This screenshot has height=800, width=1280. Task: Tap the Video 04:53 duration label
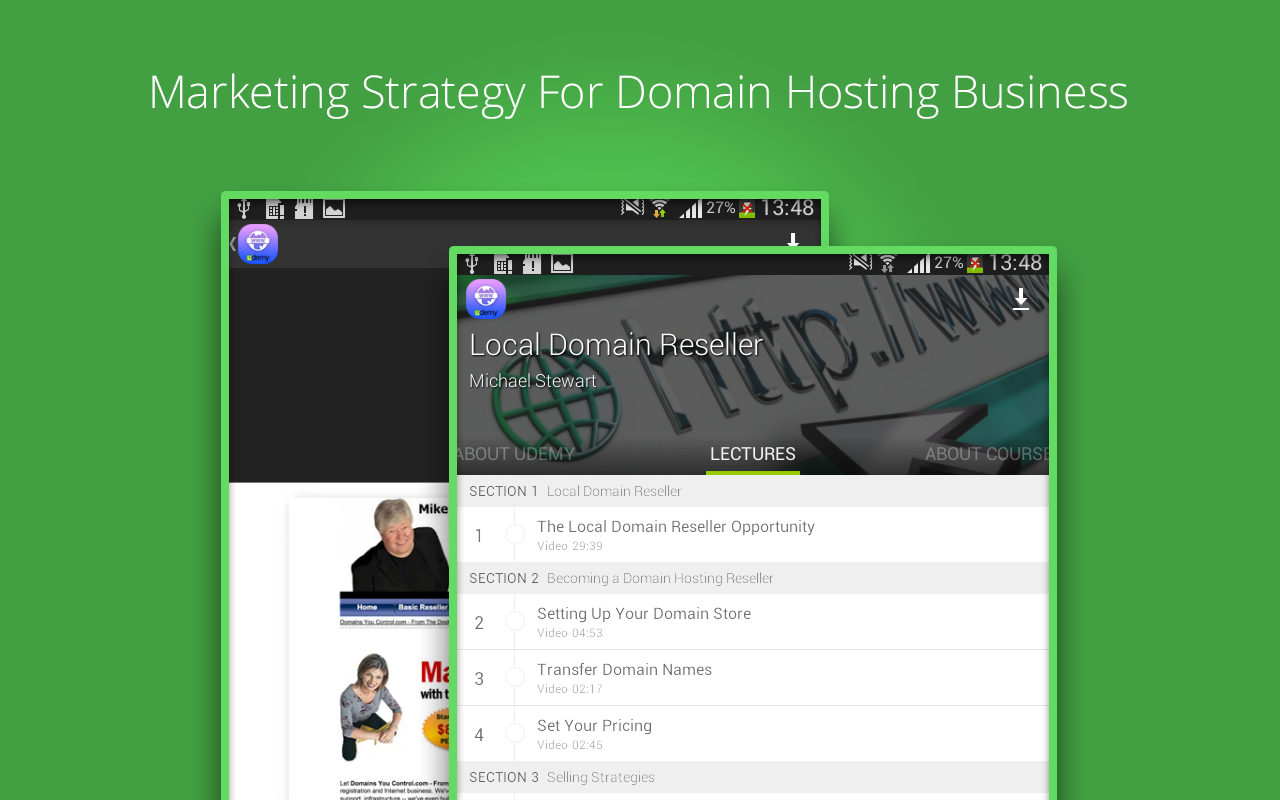[x=570, y=633]
